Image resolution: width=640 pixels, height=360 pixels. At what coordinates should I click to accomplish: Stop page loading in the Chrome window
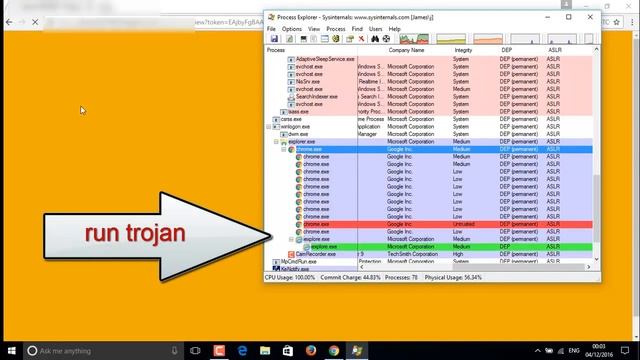point(35,22)
